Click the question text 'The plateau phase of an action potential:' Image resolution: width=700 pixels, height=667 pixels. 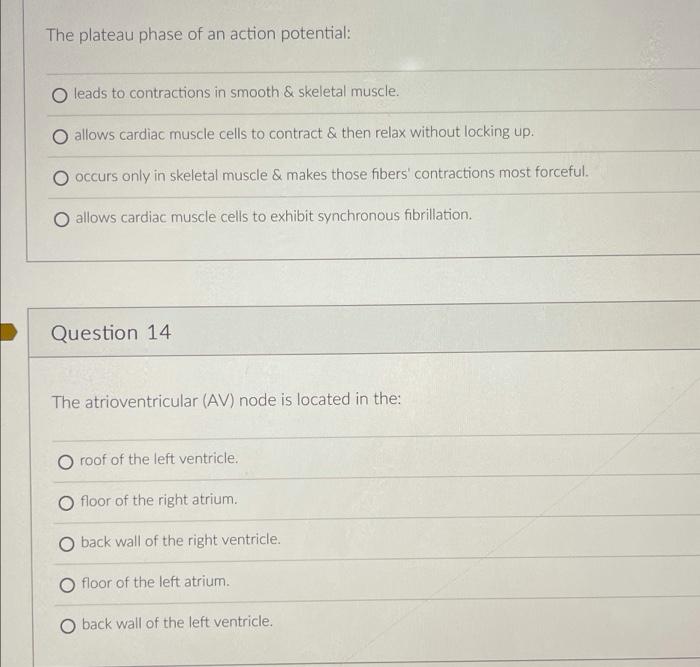pos(199,34)
